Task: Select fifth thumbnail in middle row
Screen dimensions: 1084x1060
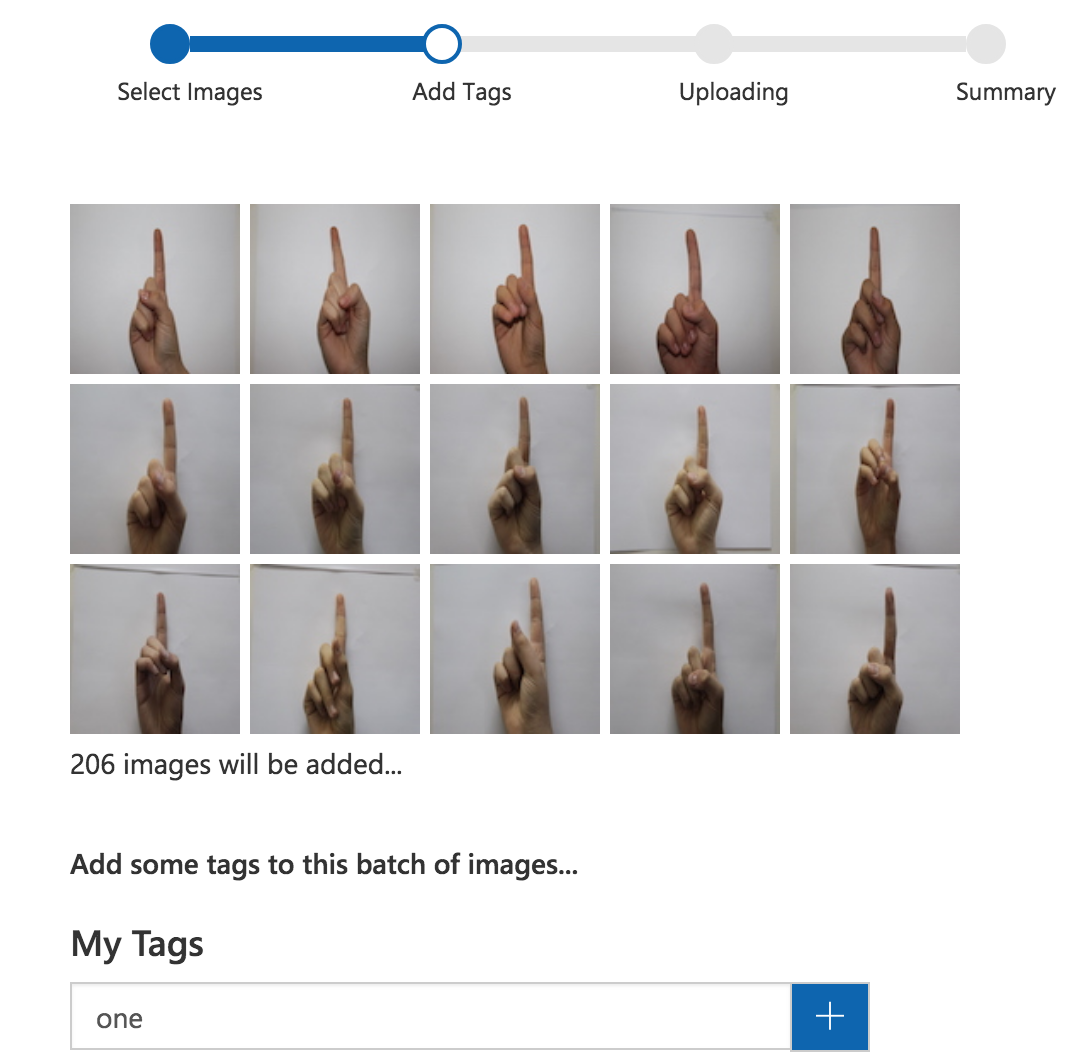Action: click(x=875, y=469)
